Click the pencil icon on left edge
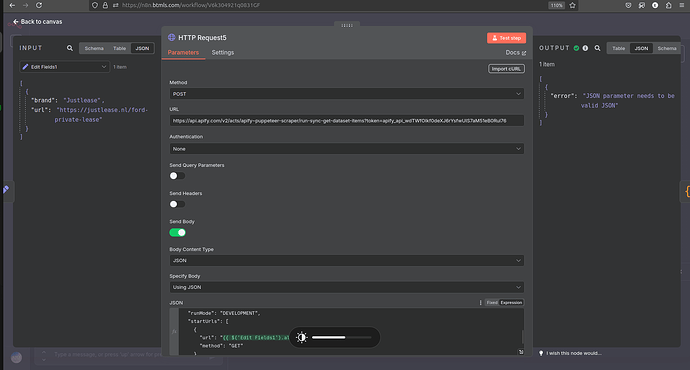690x370 pixels. coord(6,190)
